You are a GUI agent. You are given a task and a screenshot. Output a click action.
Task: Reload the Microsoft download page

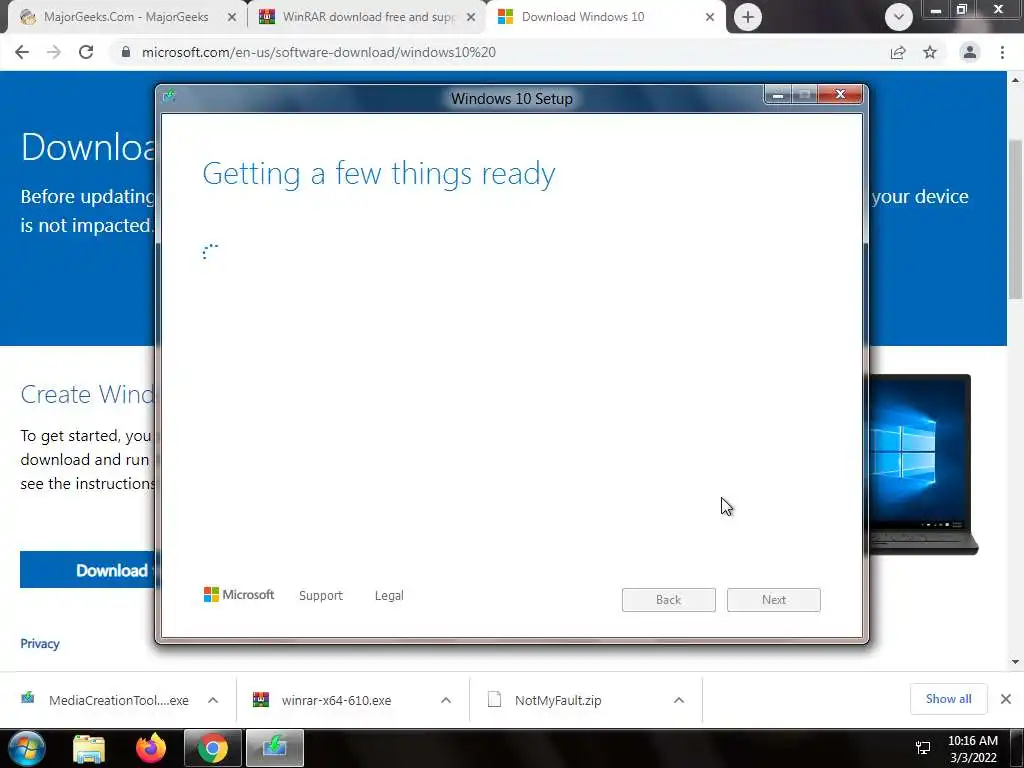(86, 52)
